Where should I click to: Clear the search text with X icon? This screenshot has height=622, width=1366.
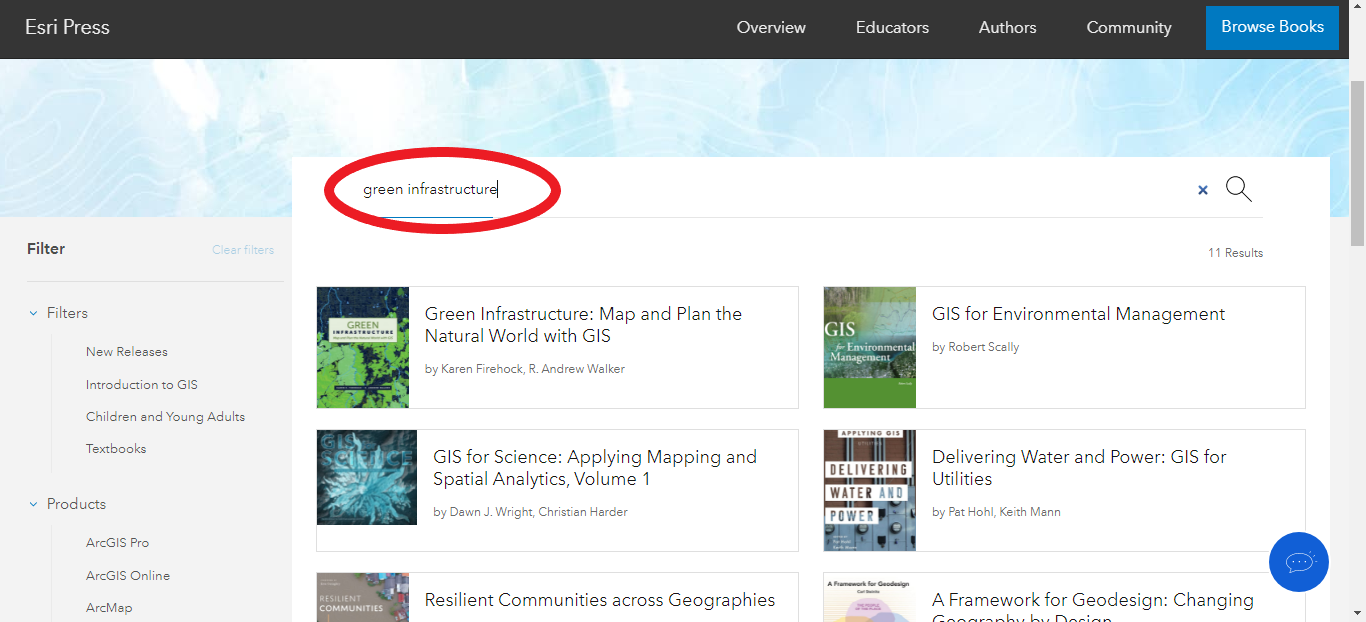tap(1203, 190)
